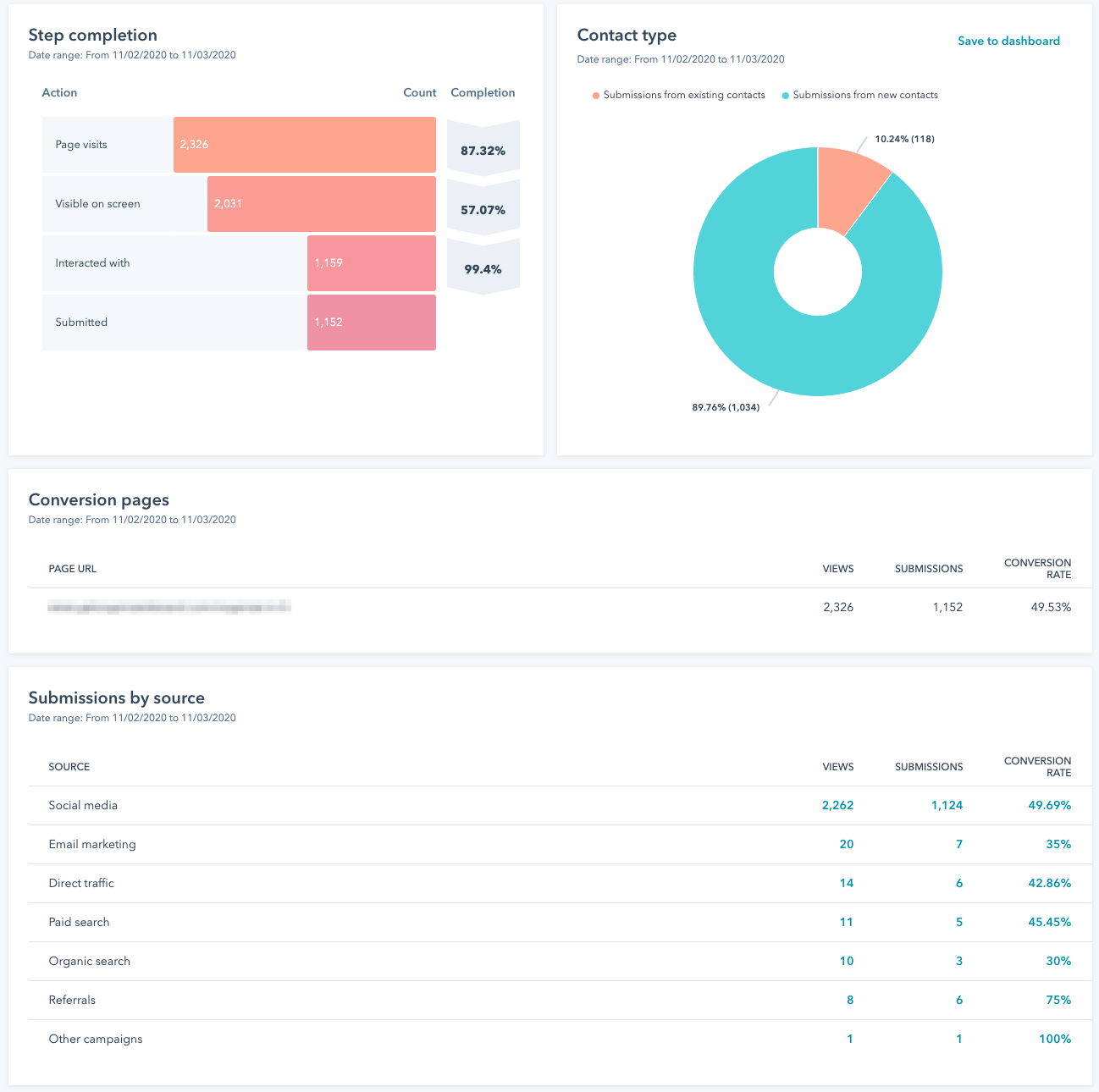Open the Social media submissions link showing 1,124
1099x1092 pixels.
(x=947, y=805)
